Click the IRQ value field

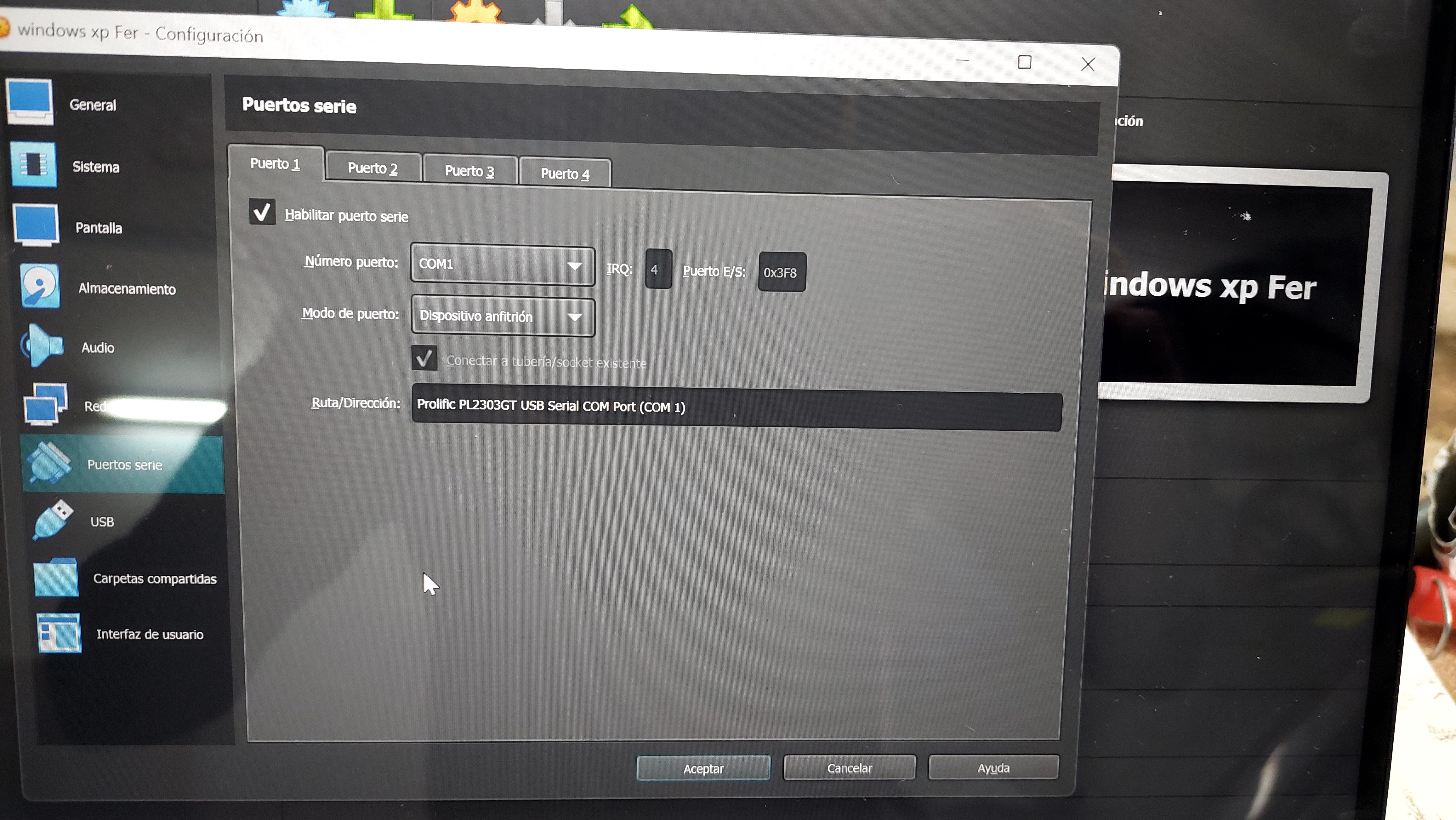[658, 269]
